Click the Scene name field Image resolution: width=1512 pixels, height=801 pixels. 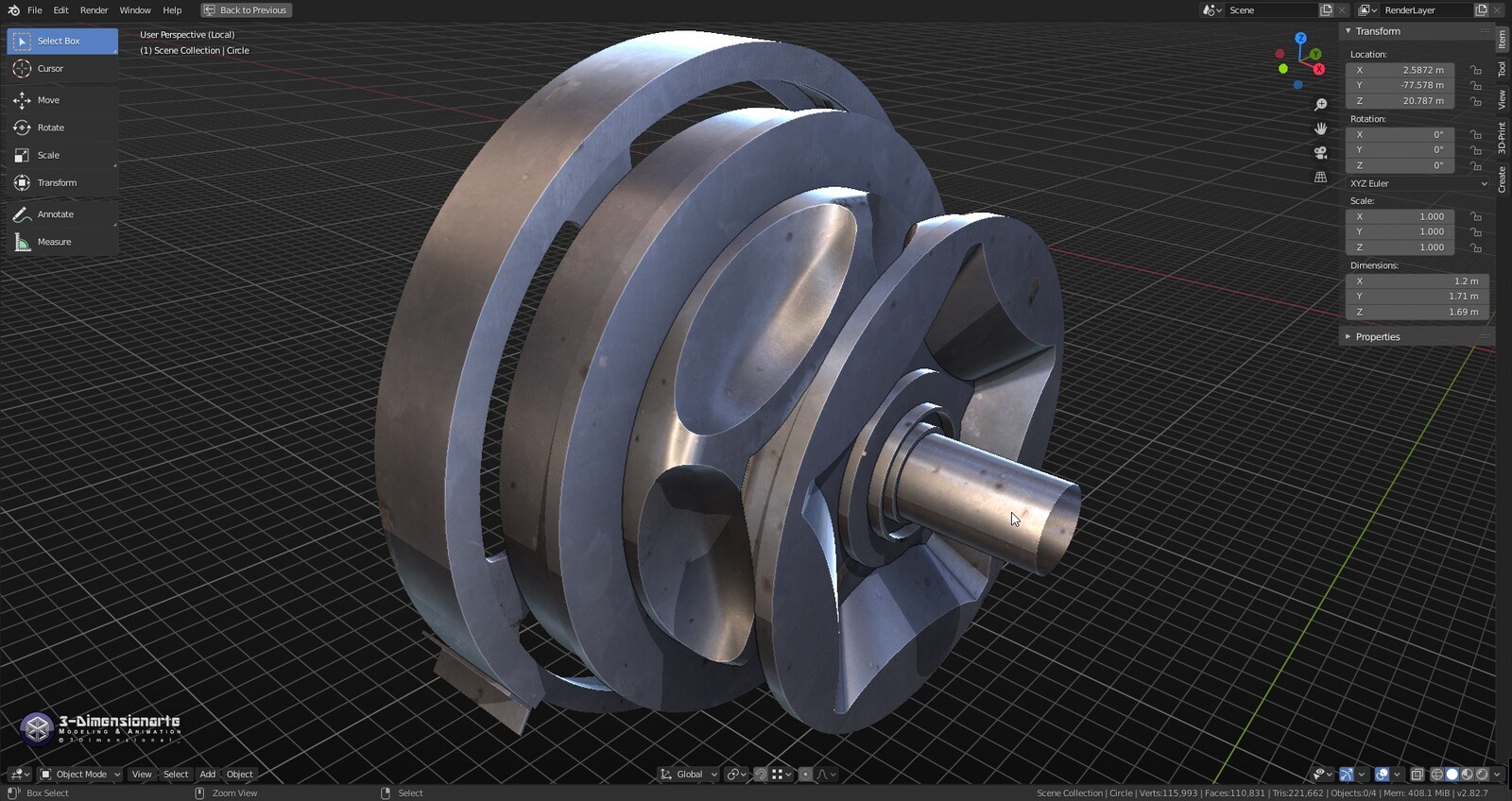point(1270,9)
